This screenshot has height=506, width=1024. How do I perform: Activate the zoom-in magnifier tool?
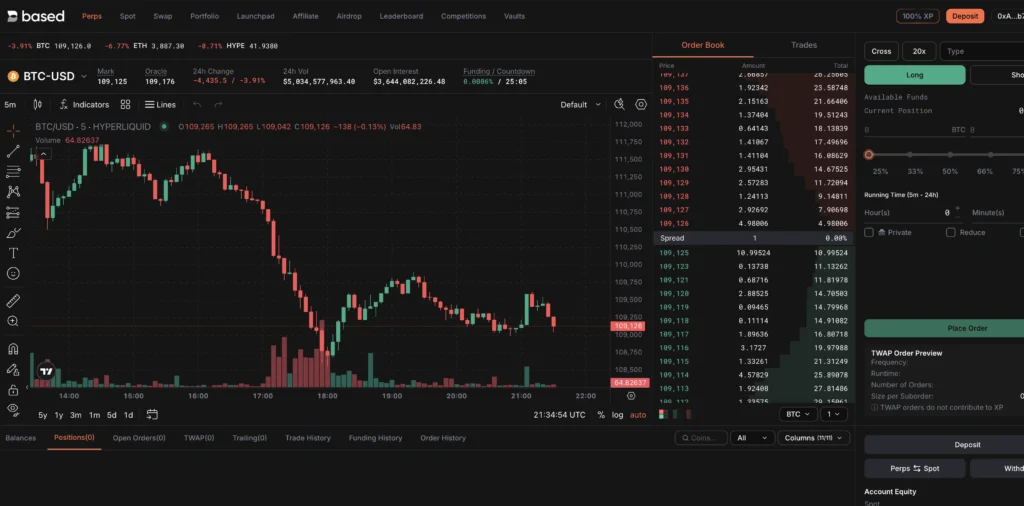(x=13, y=321)
